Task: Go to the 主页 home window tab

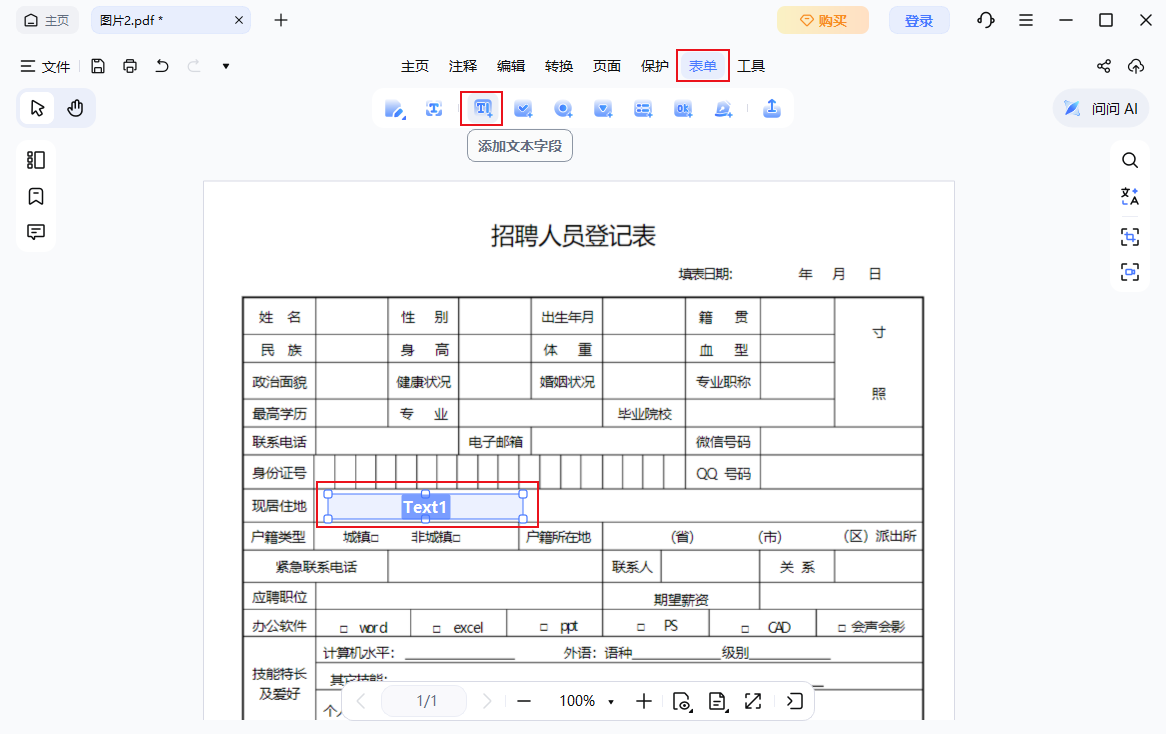Action: [x=47, y=20]
